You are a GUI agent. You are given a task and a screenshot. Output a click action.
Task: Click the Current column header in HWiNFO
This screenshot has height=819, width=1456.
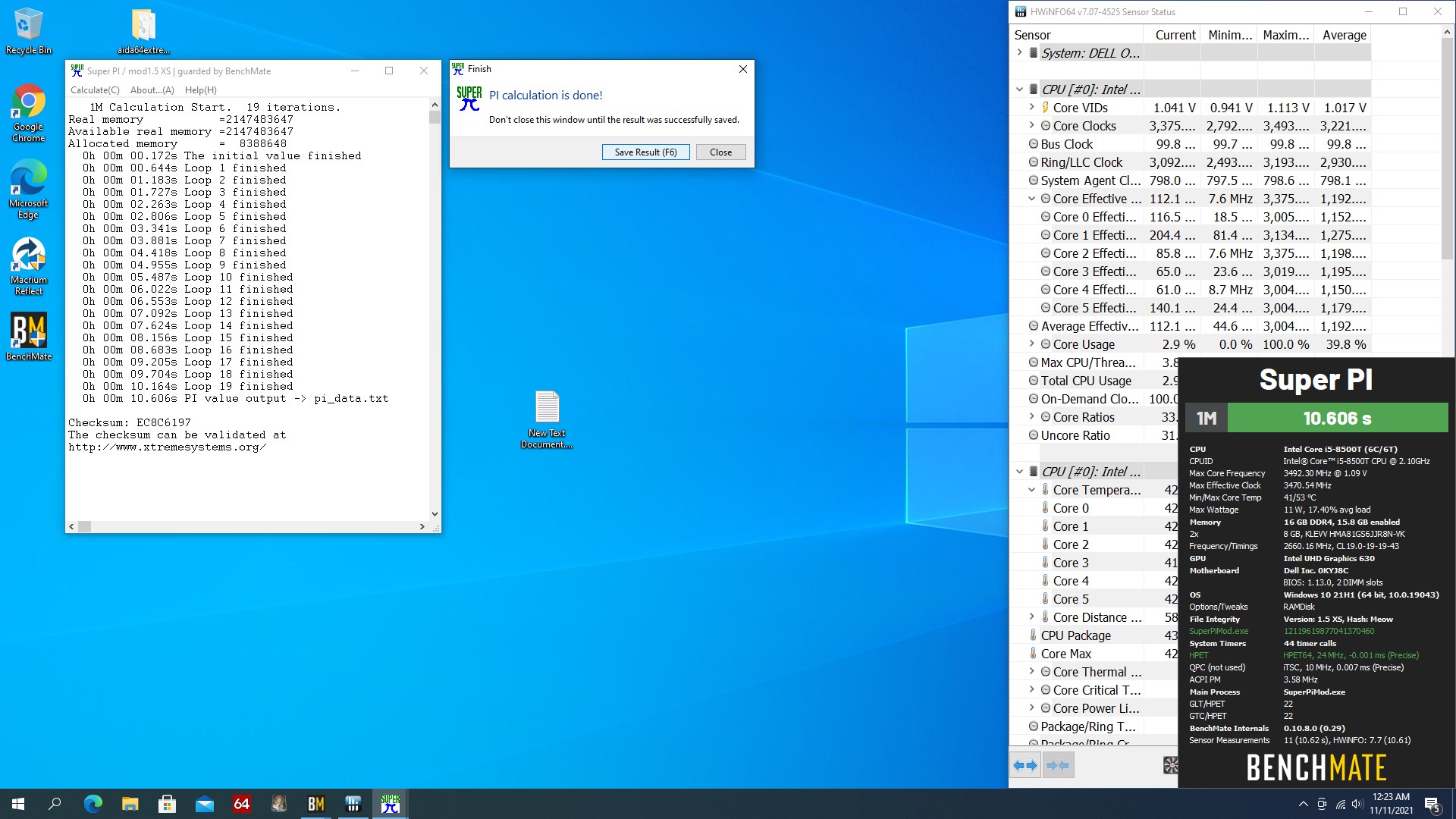[x=1172, y=35]
